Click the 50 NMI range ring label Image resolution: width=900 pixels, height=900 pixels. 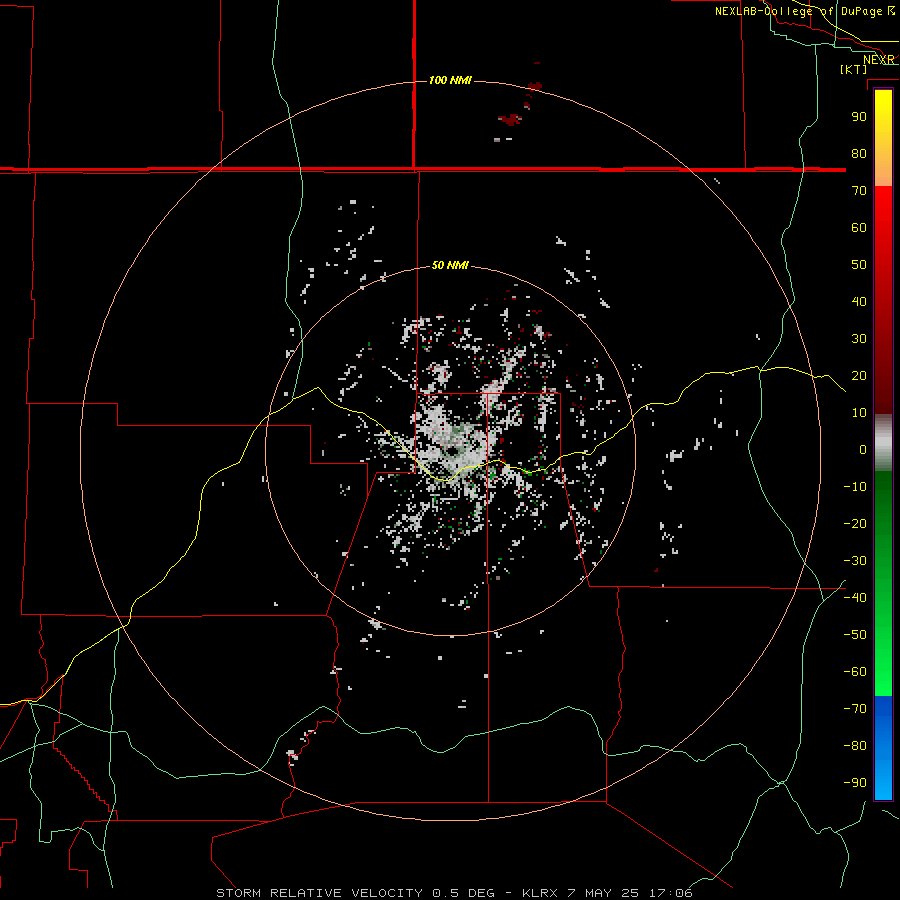(450, 265)
